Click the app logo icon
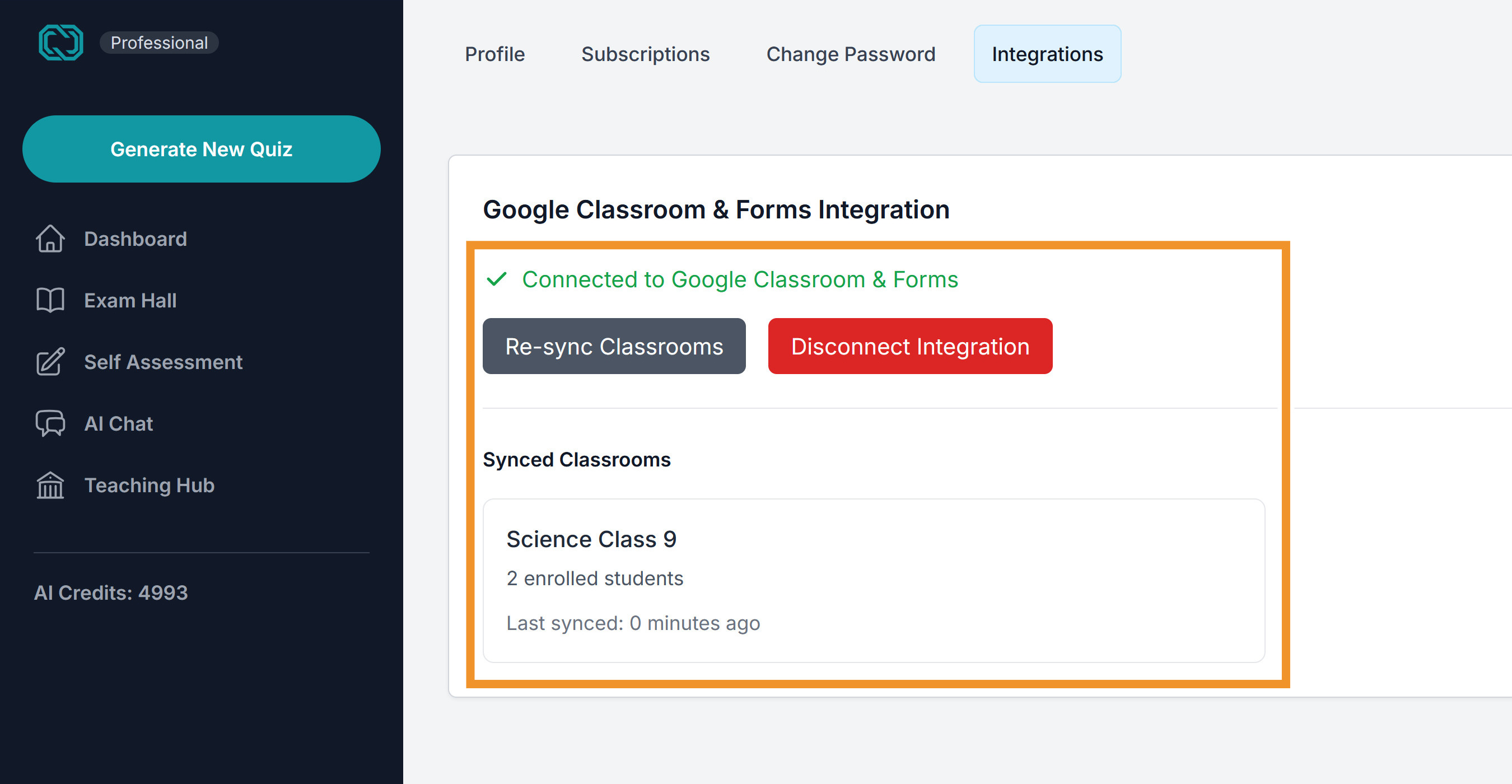The height and width of the screenshot is (784, 1512). (61, 42)
